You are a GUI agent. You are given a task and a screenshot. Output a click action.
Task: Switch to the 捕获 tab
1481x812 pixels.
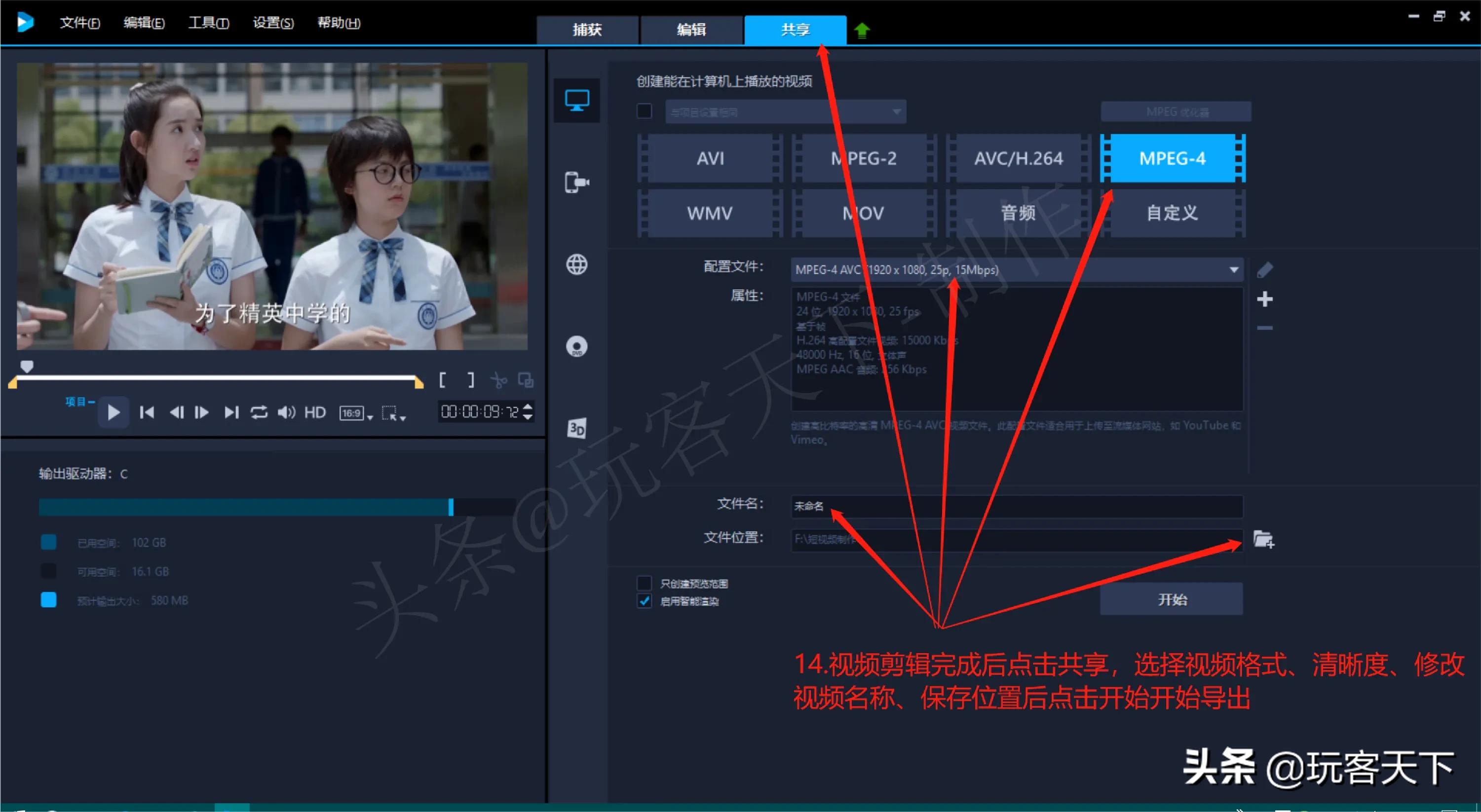pyautogui.click(x=587, y=30)
